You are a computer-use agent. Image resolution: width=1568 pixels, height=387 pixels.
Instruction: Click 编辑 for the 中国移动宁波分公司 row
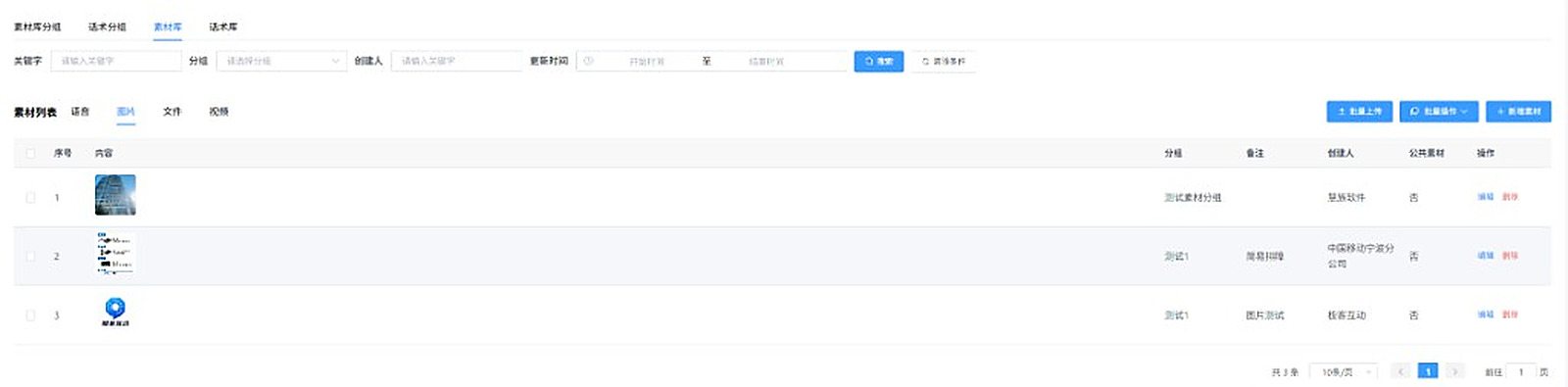click(1486, 256)
